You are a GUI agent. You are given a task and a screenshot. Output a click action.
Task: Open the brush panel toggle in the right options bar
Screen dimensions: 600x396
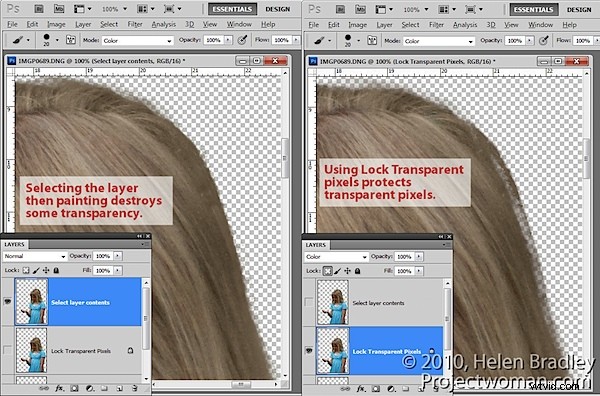coord(372,40)
